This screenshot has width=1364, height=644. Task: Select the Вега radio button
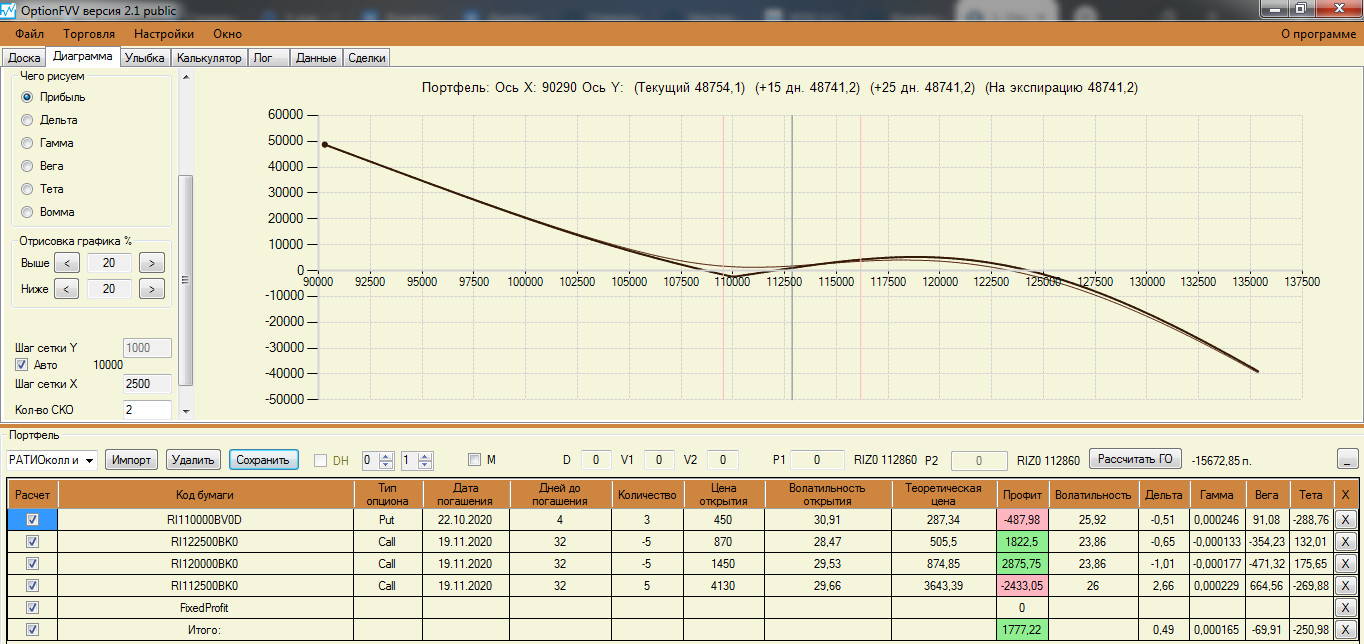point(27,166)
